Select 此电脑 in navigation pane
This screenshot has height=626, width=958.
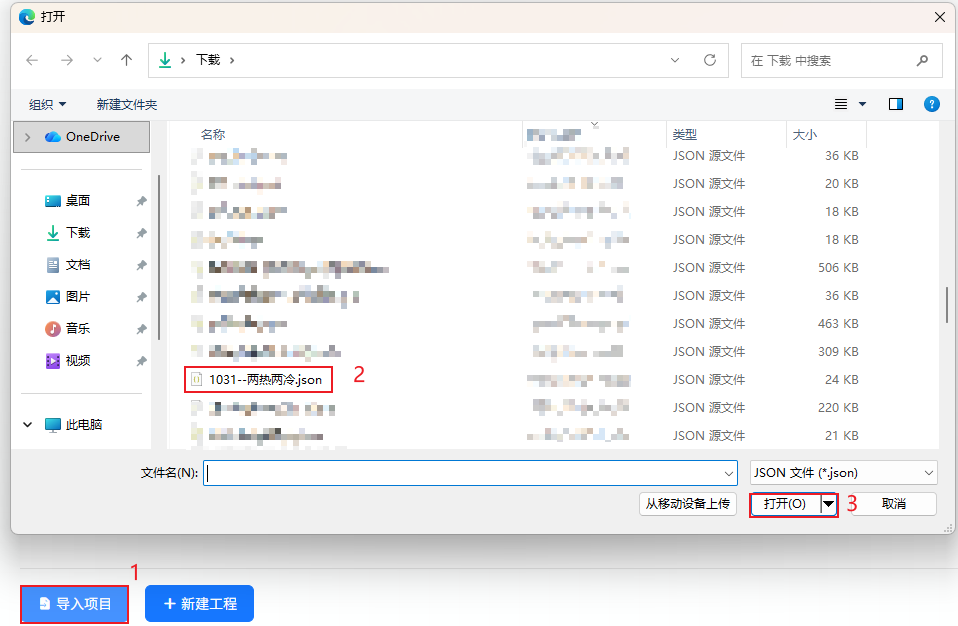[84, 424]
